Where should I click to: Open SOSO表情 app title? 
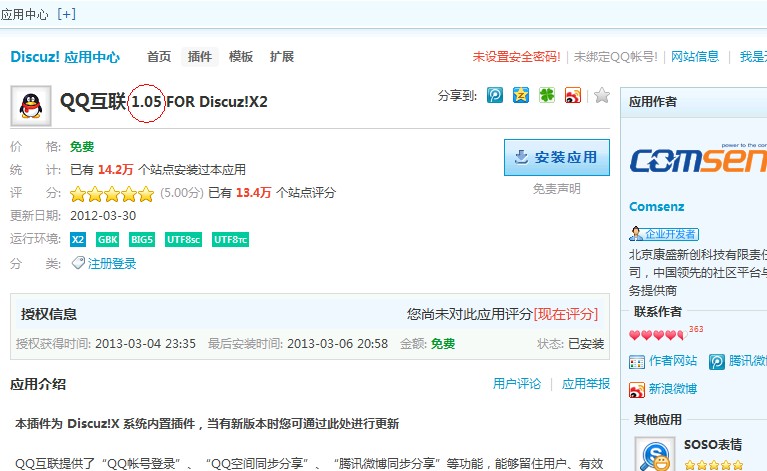713,445
